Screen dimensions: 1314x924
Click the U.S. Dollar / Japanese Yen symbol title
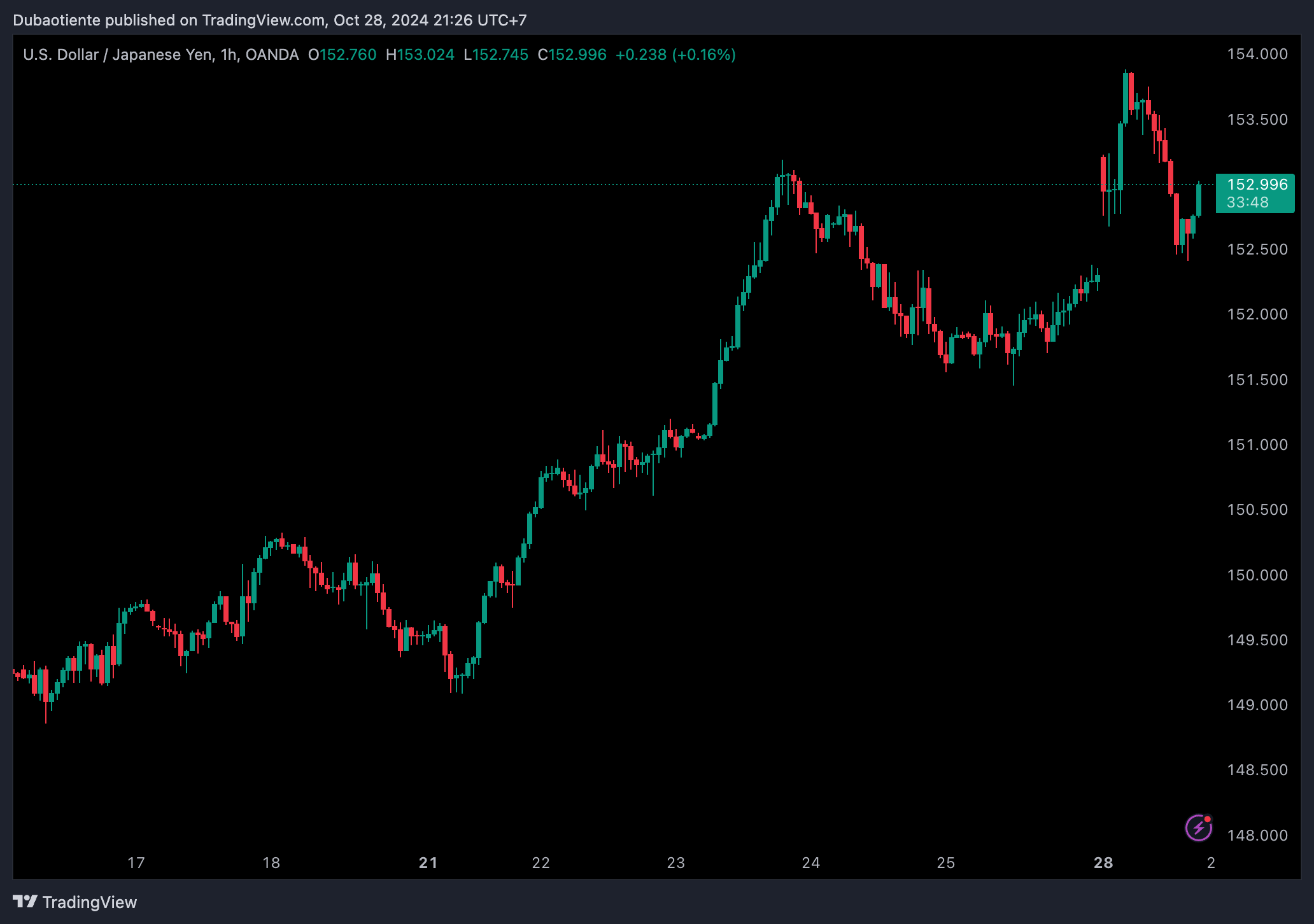pyautogui.click(x=118, y=55)
